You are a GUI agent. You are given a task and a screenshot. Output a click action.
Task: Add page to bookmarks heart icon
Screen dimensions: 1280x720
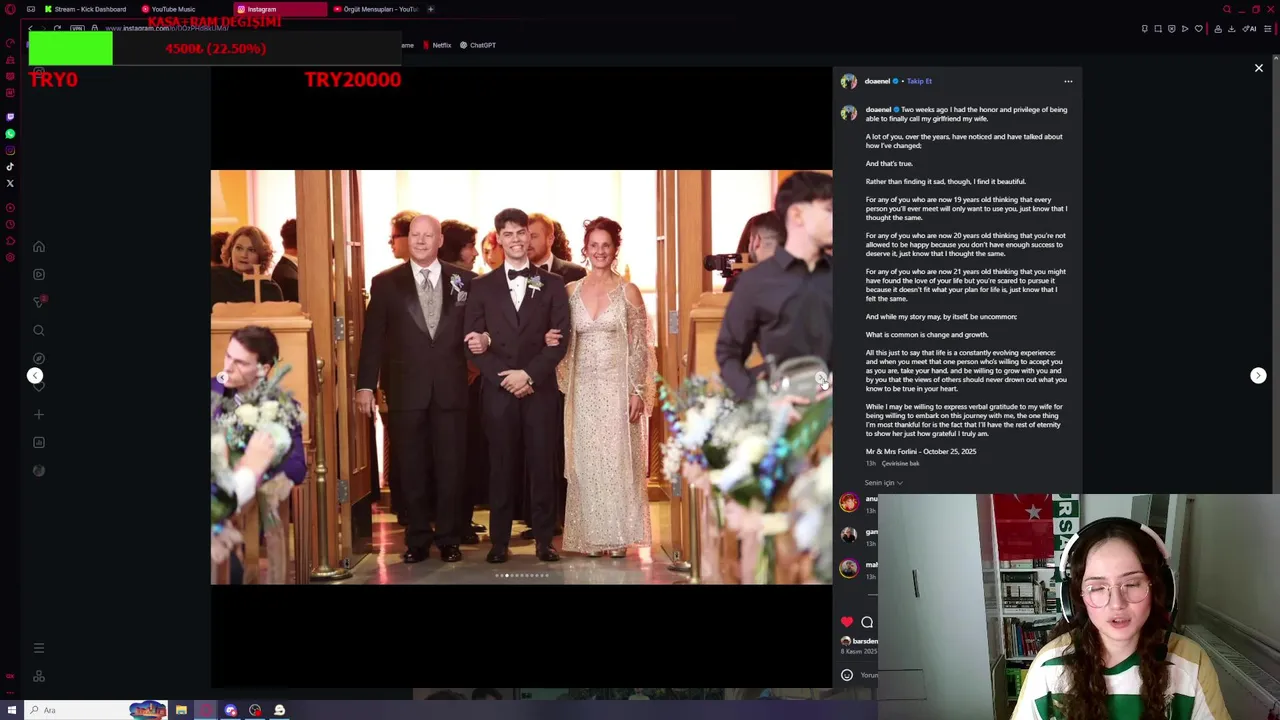pos(1199,29)
